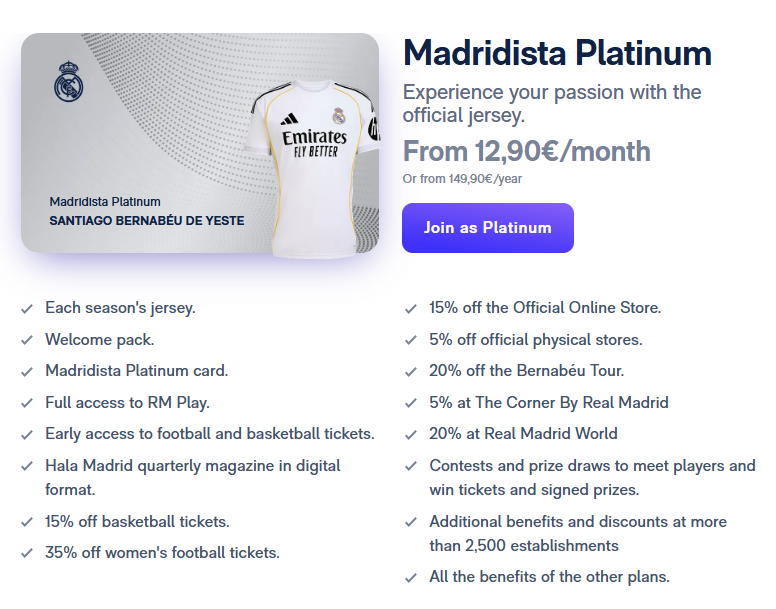This screenshot has height=609, width=776.
Task: Click the 'From 12,90€/month' price text
Action: point(527,151)
